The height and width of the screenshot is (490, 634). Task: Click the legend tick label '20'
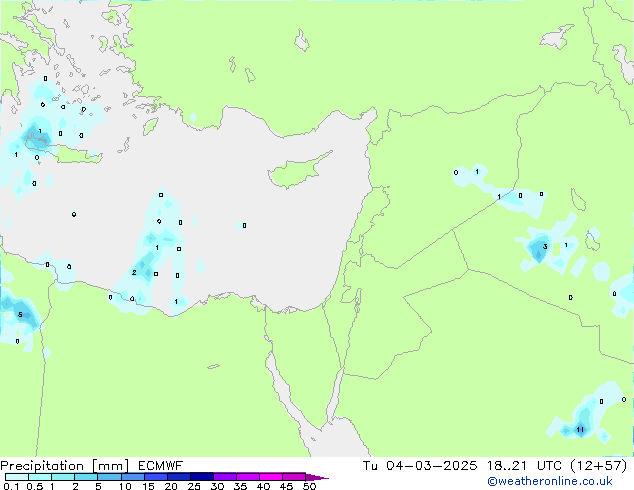point(171,486)
